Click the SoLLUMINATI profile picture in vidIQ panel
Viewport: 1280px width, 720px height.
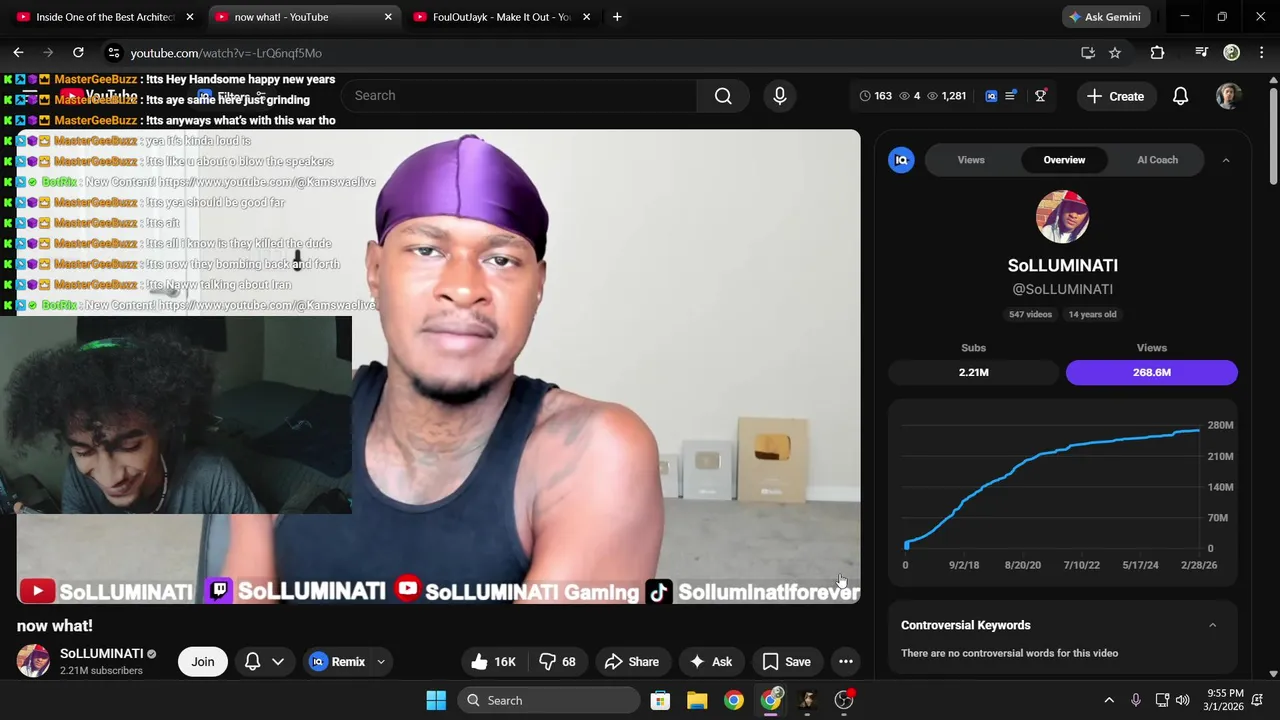[1062, 217]
